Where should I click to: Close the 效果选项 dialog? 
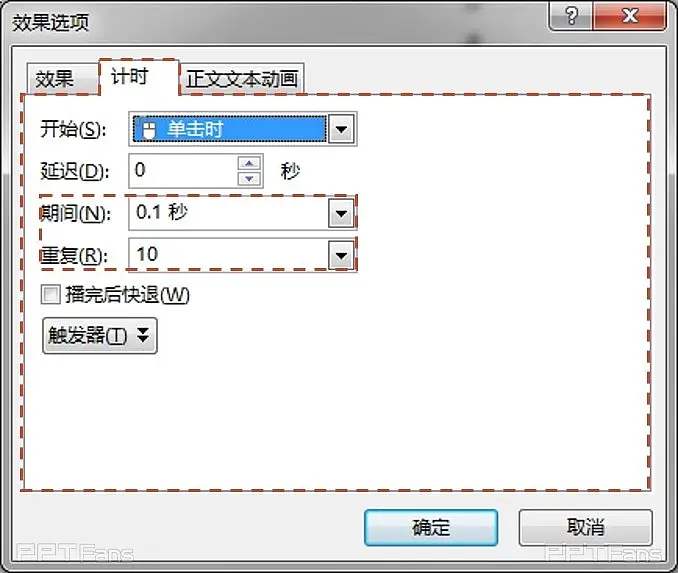pos(627,18)
